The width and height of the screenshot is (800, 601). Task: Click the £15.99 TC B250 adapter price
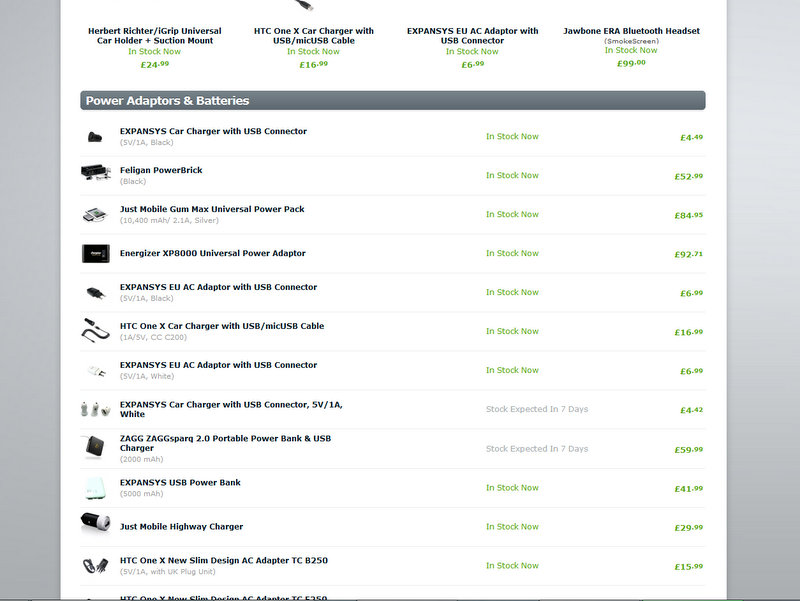click(x=689, y=566)
